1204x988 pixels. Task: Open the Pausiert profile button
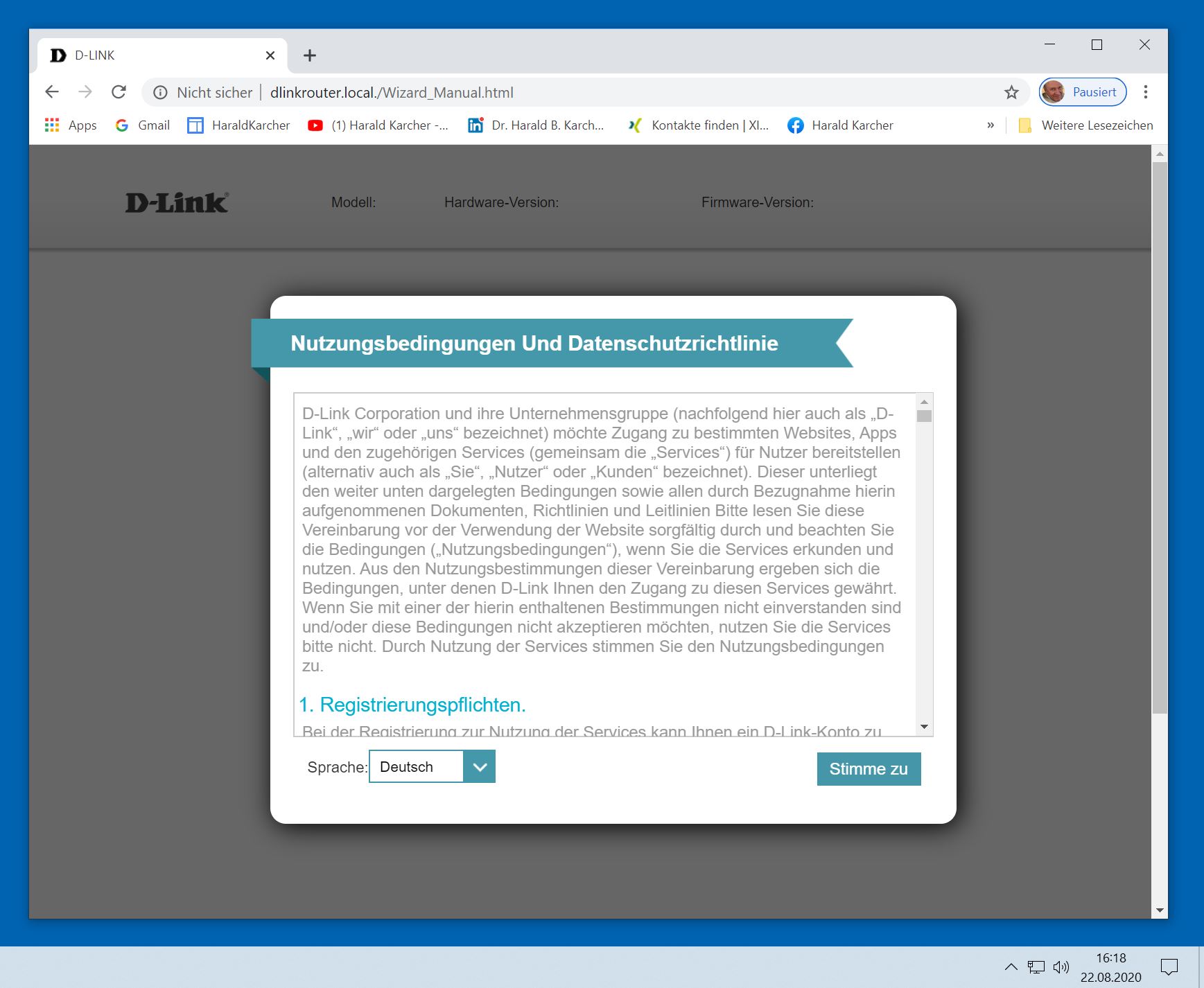coord(1082,92)
